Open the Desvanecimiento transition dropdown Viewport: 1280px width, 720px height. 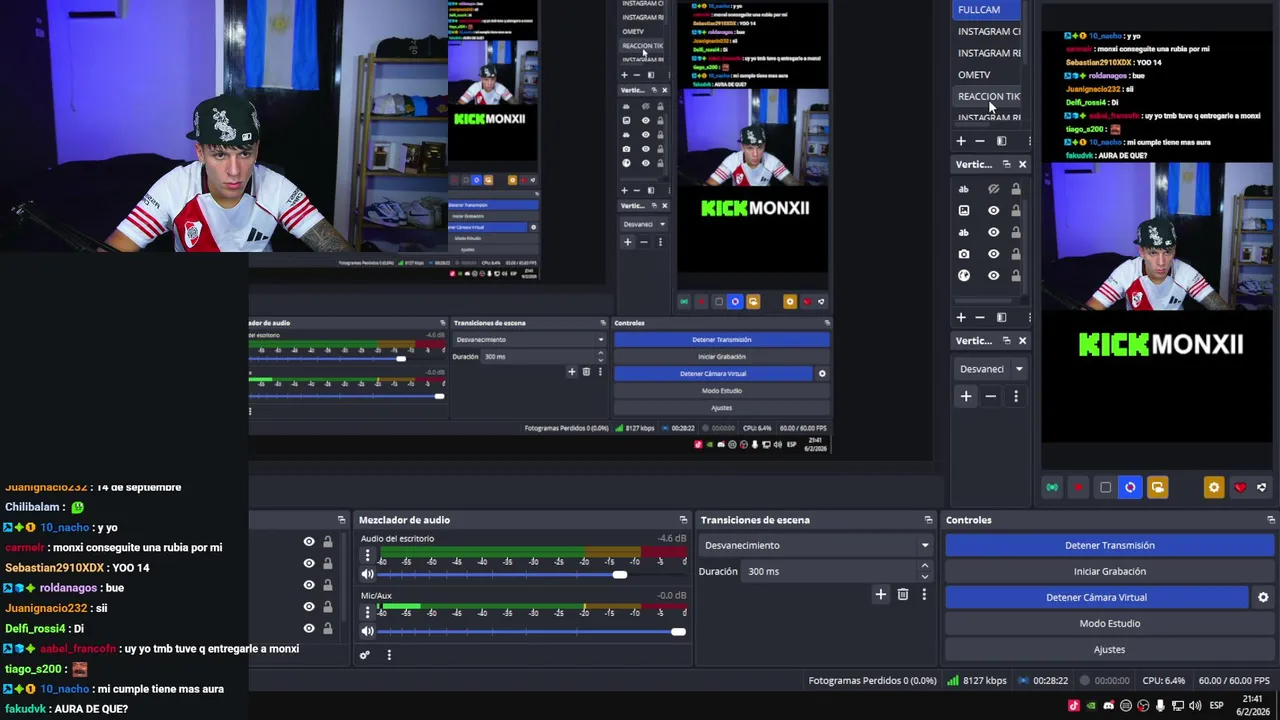(x=815, y=545)
